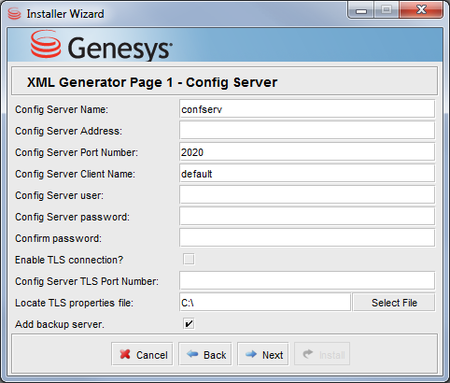Focus the Config Server password field
Screen dimensions: 450x383
(307, 216)
